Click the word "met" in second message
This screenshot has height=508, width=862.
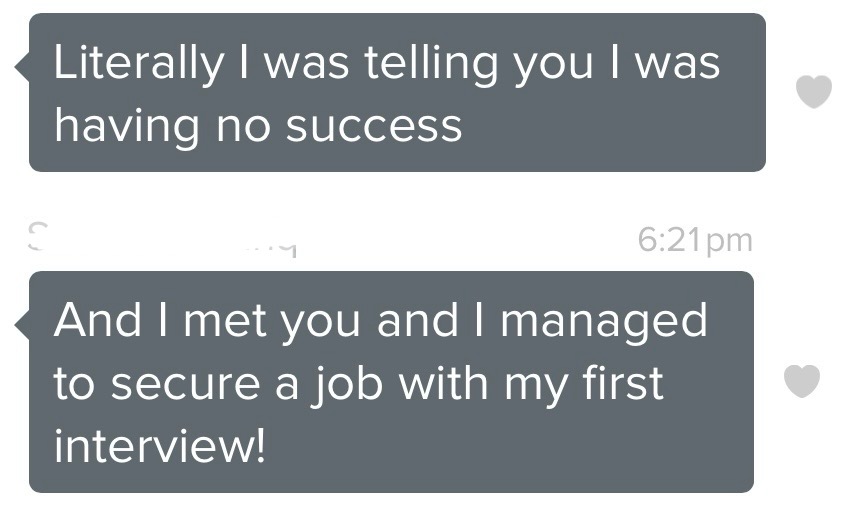[x=225, y=321]
